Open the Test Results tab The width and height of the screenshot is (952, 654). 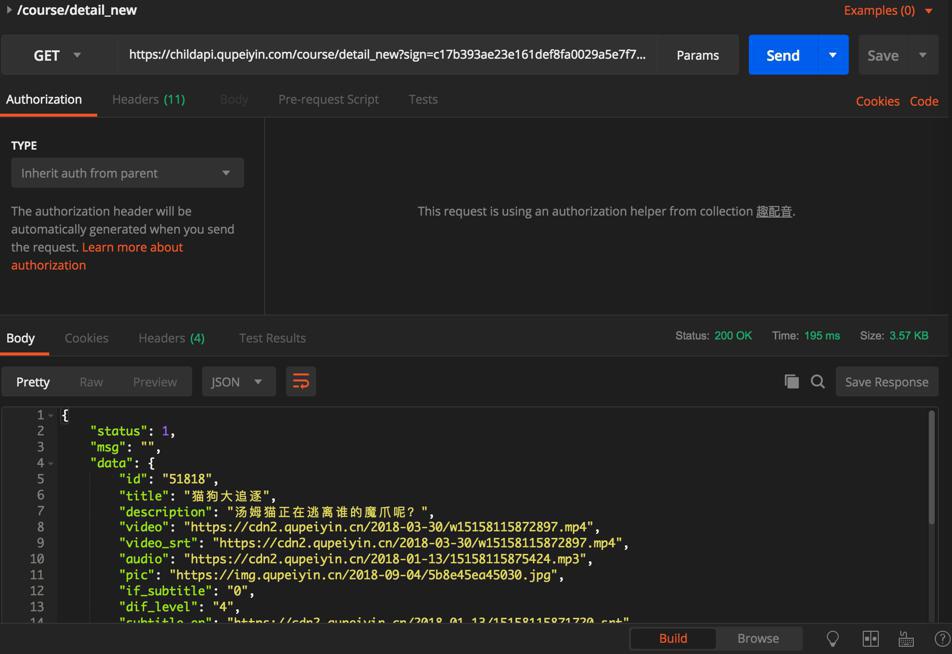click(273, 338)
